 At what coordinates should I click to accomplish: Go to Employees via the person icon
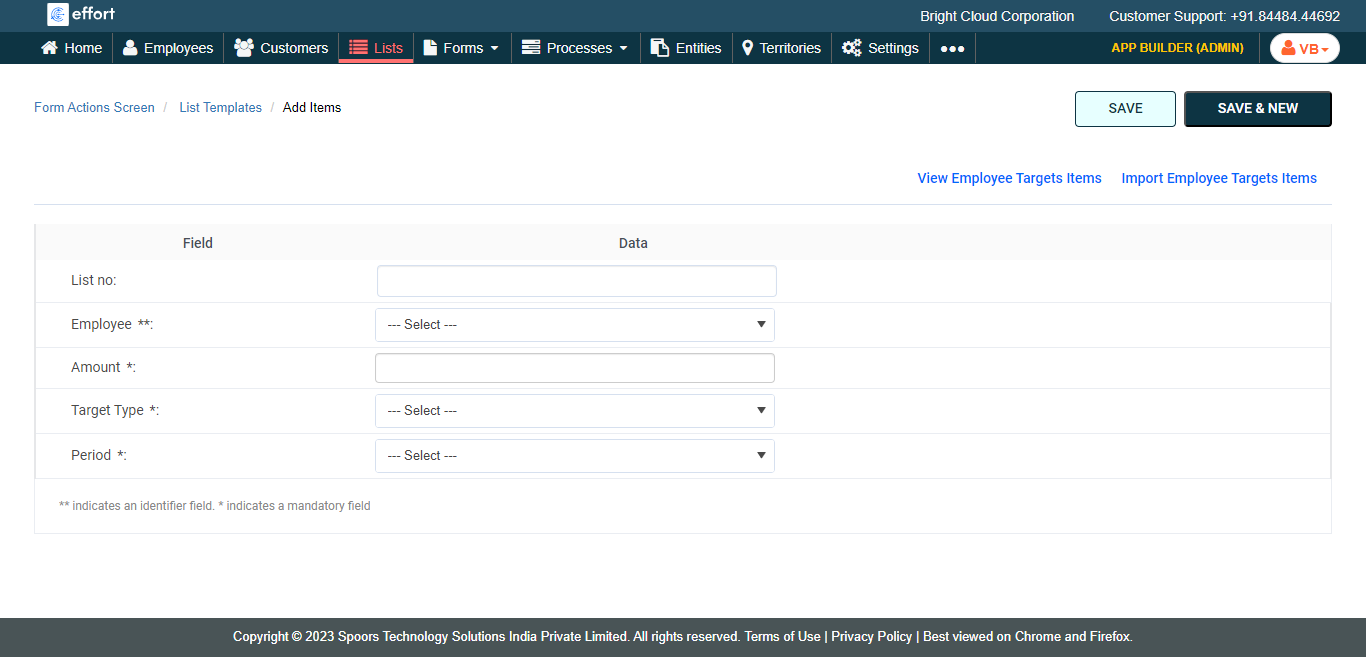tap(130, 48)
